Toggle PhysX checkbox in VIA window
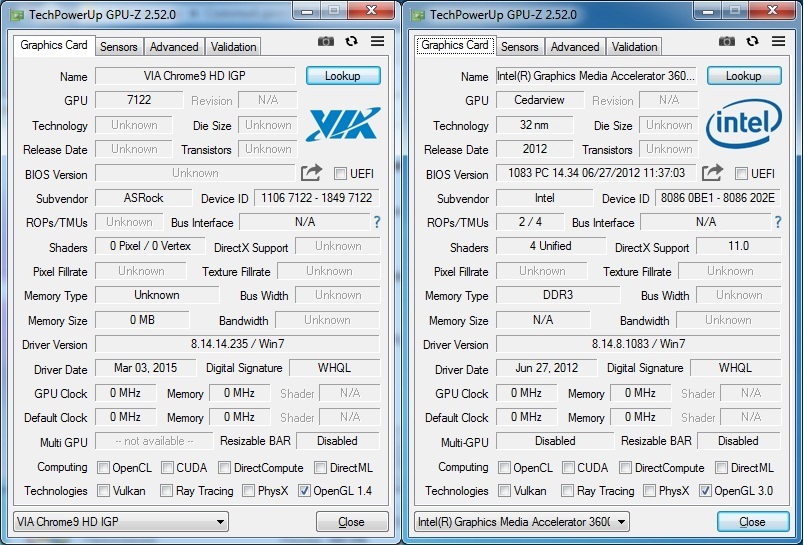804x545 pixels. tap(249, 491)
